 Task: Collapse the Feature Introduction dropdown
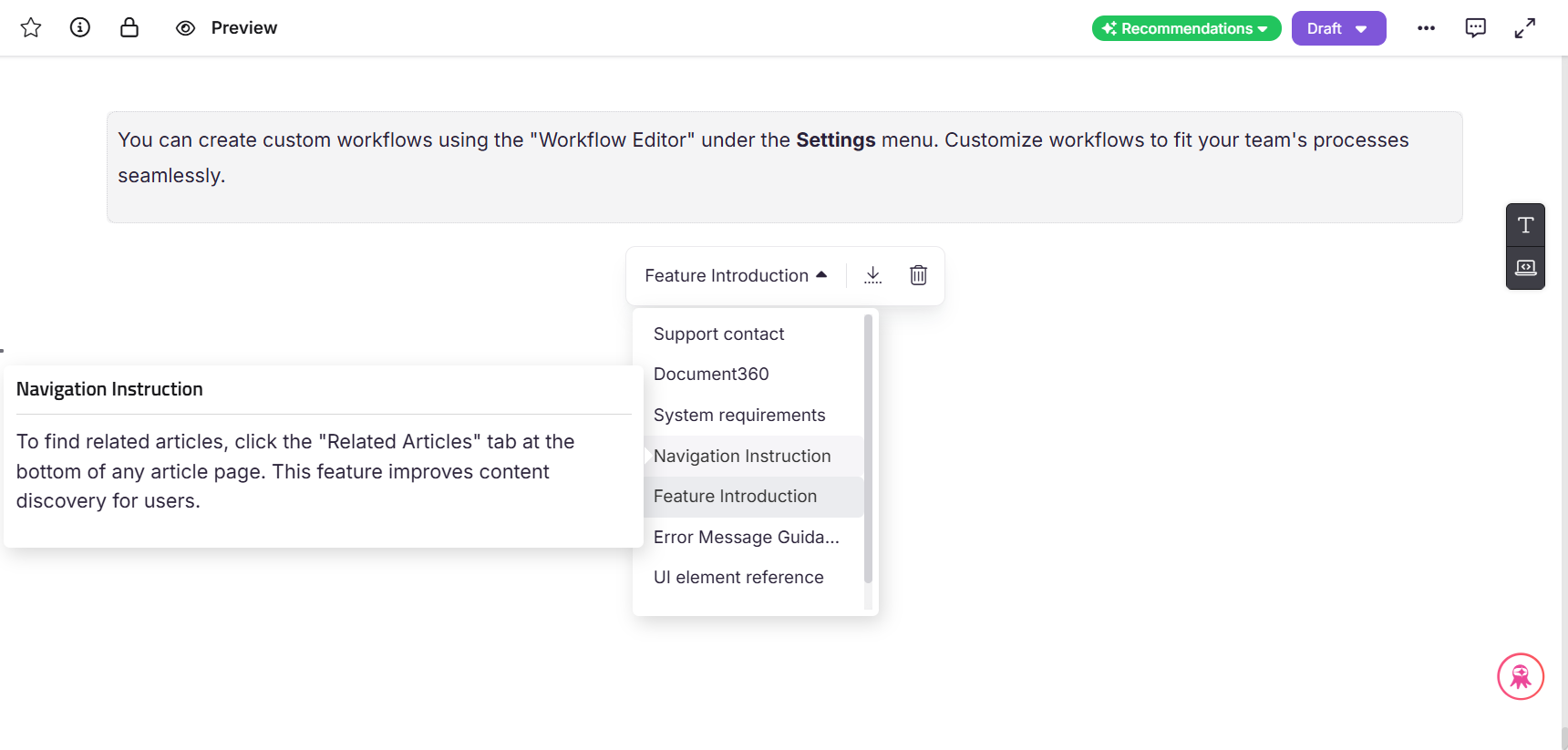tap(735, 275)
